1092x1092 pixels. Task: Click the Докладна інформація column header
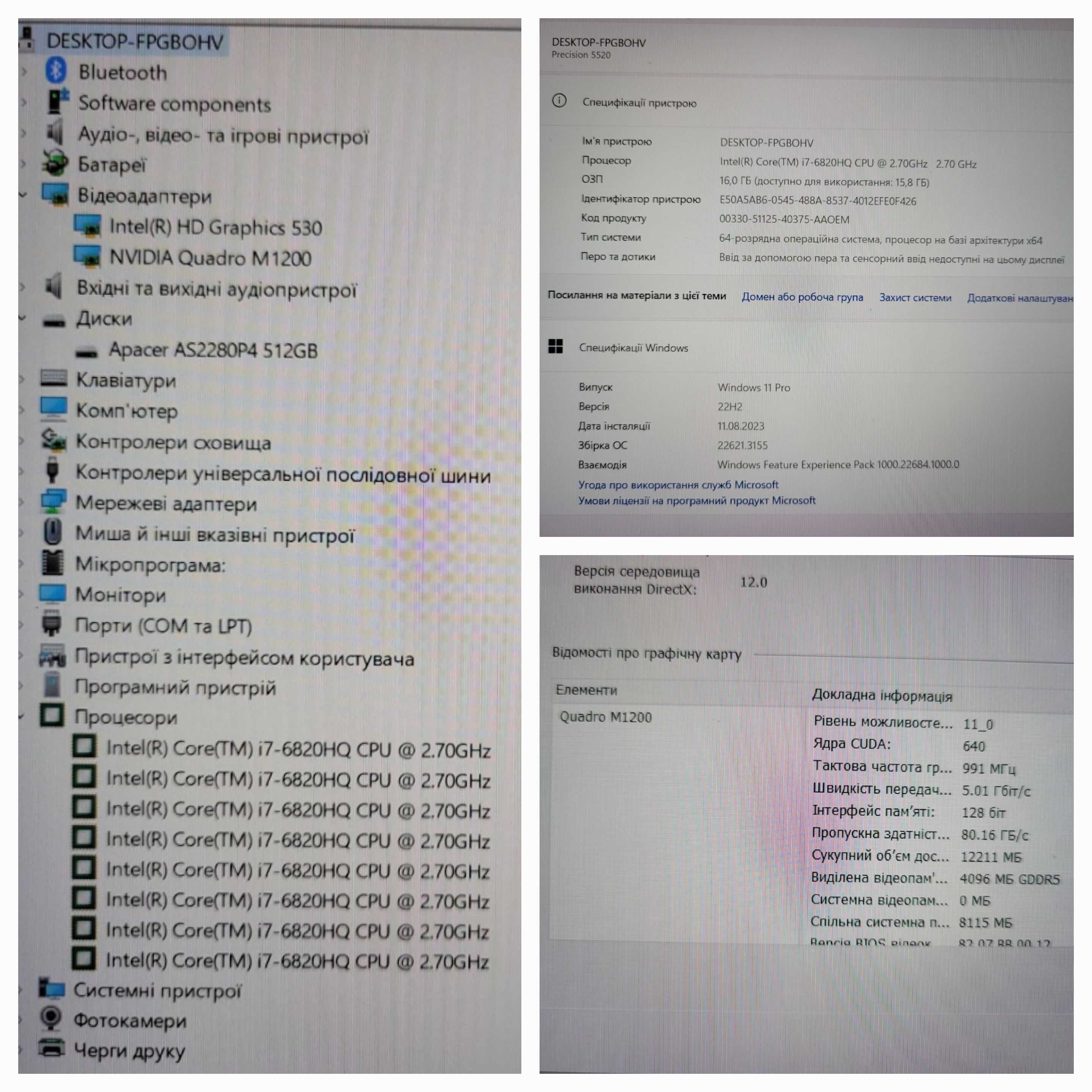pyautogui.click(x=882, y=695)
